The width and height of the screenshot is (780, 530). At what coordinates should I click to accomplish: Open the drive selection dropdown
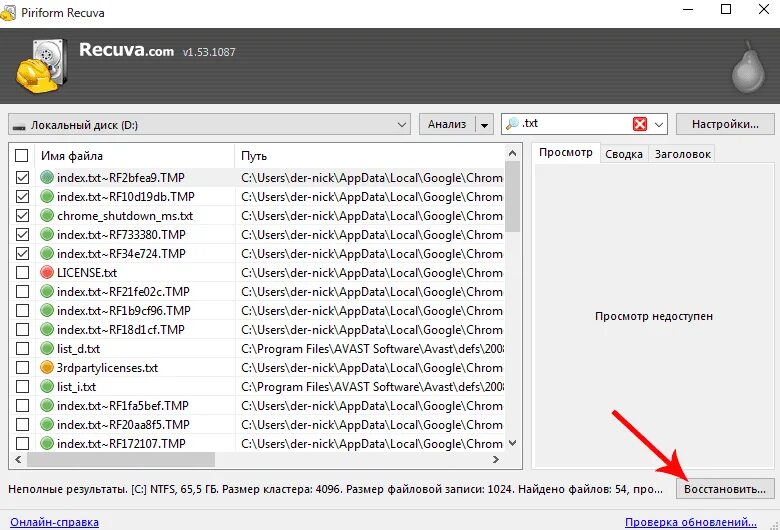[x=209, y=124]
